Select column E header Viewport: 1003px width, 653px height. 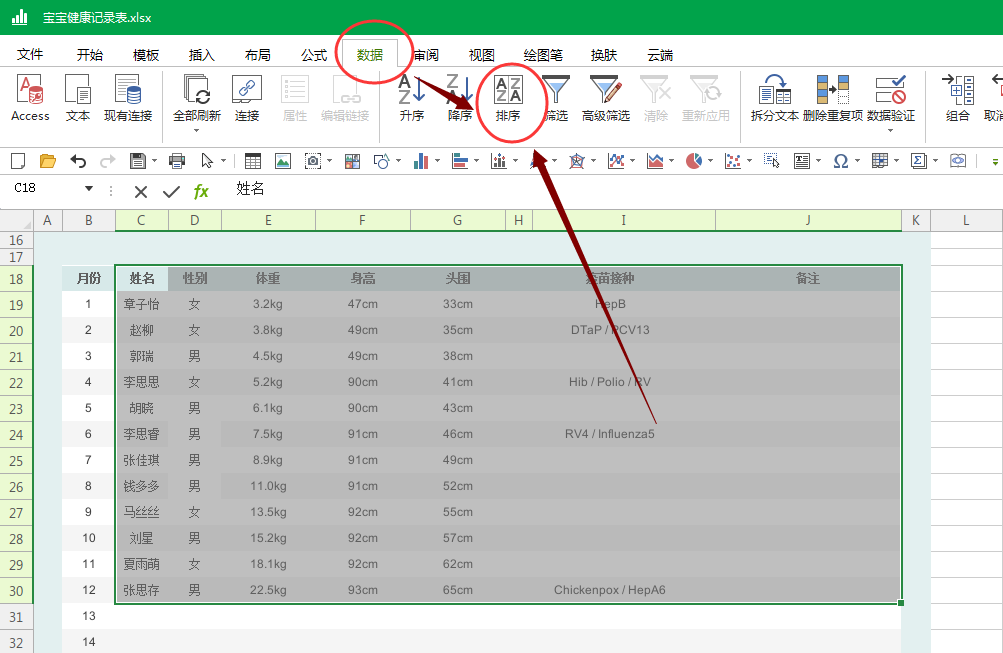pyautogui.click(x=268, y=220)
